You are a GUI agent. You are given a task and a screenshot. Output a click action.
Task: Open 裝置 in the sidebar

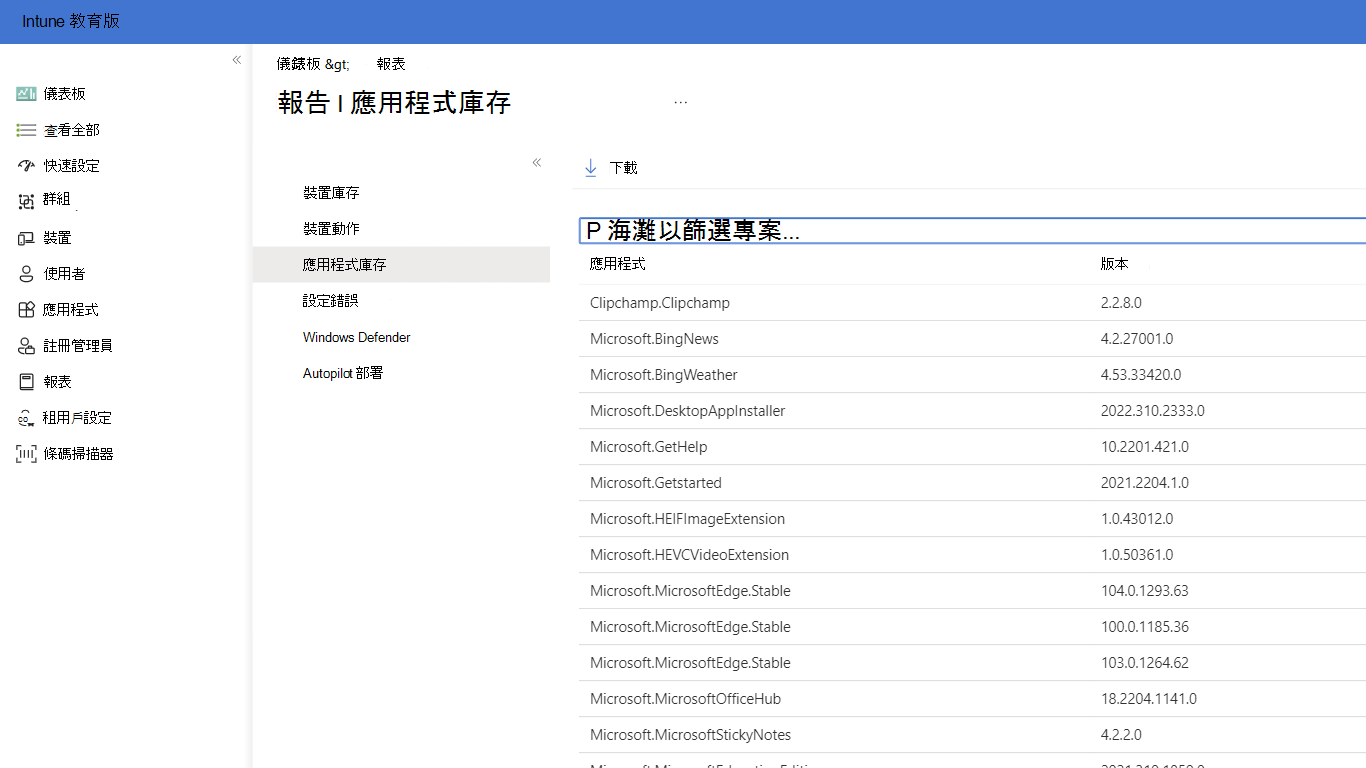tap(58, 238)
